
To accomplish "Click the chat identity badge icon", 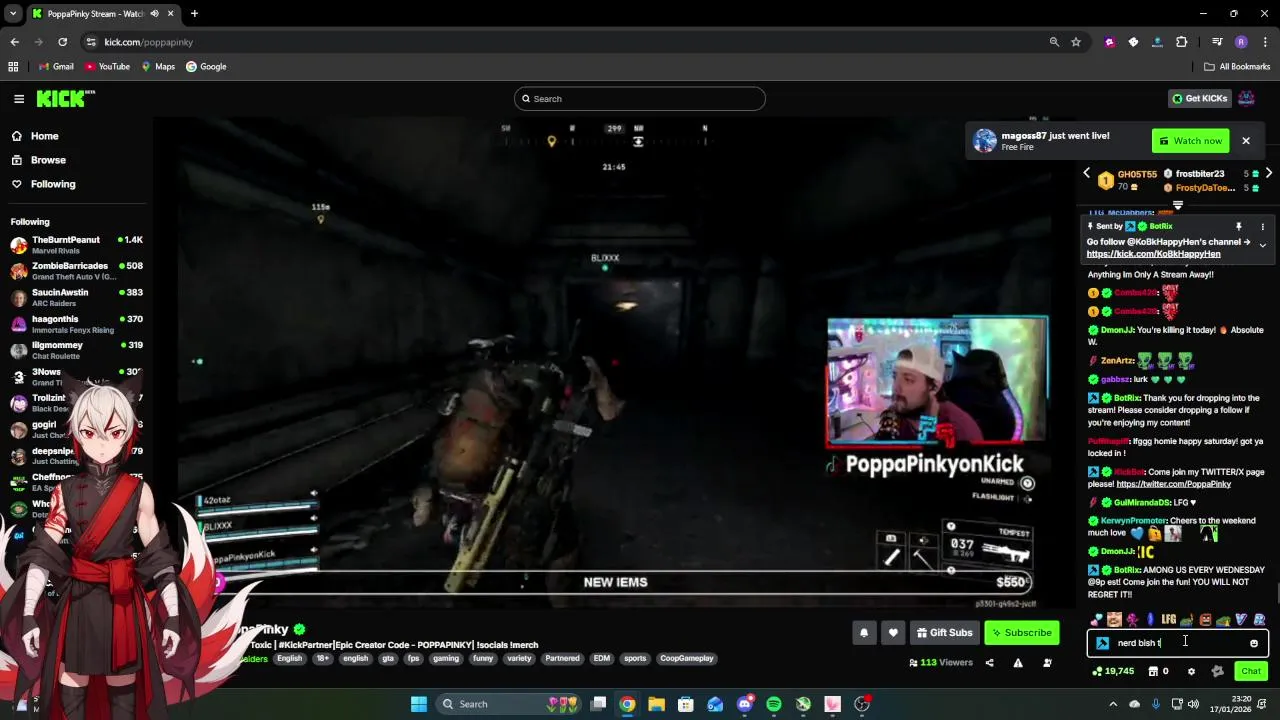I will 1102,644.
